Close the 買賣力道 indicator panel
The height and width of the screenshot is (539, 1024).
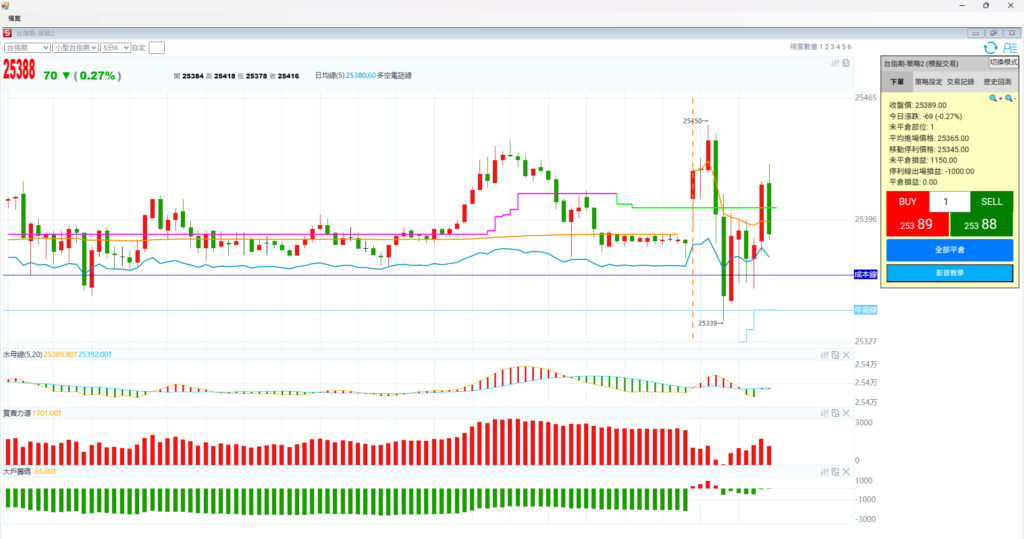coord(846,413)
